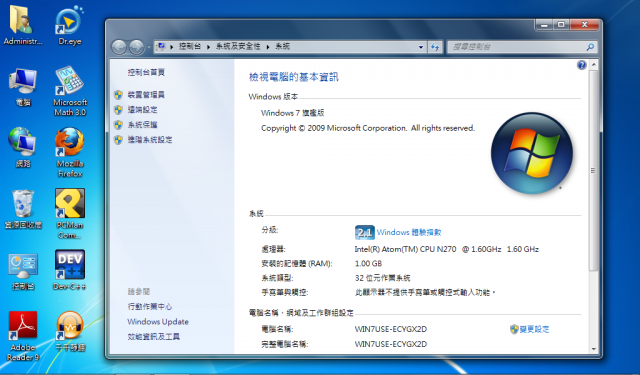Click the Forward navigation arrow button

point(136,47)
